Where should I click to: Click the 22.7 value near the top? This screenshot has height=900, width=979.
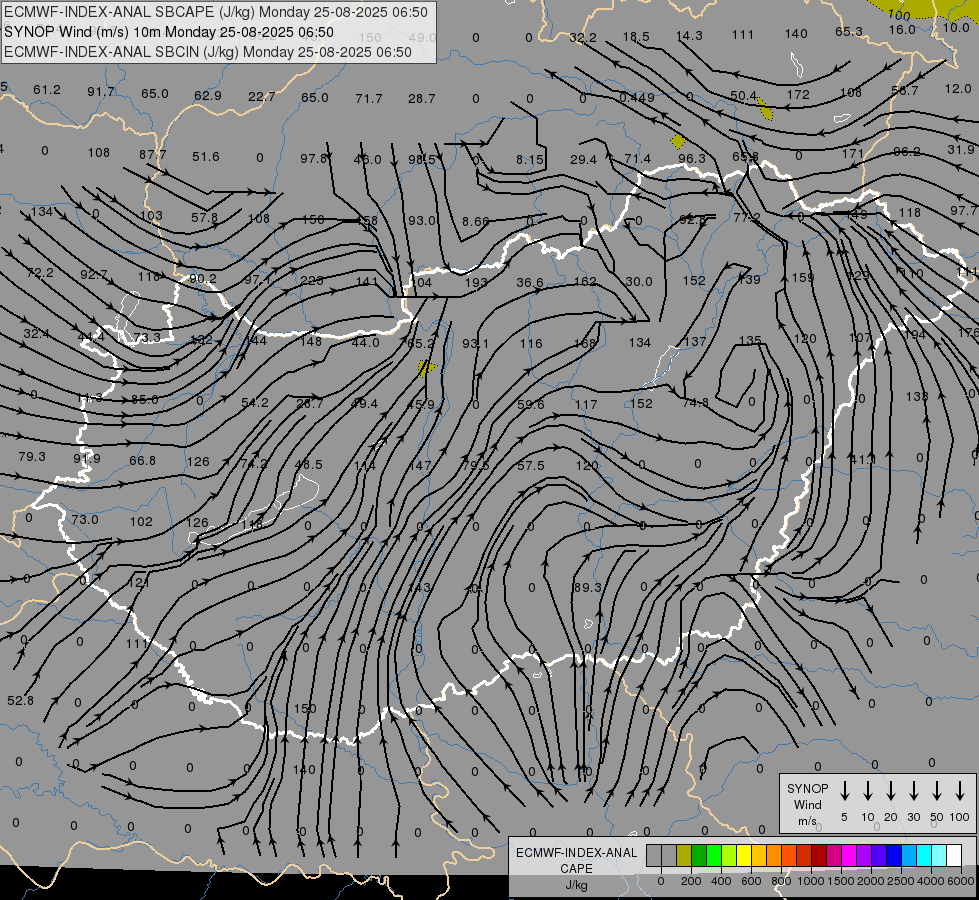[262, 97]
